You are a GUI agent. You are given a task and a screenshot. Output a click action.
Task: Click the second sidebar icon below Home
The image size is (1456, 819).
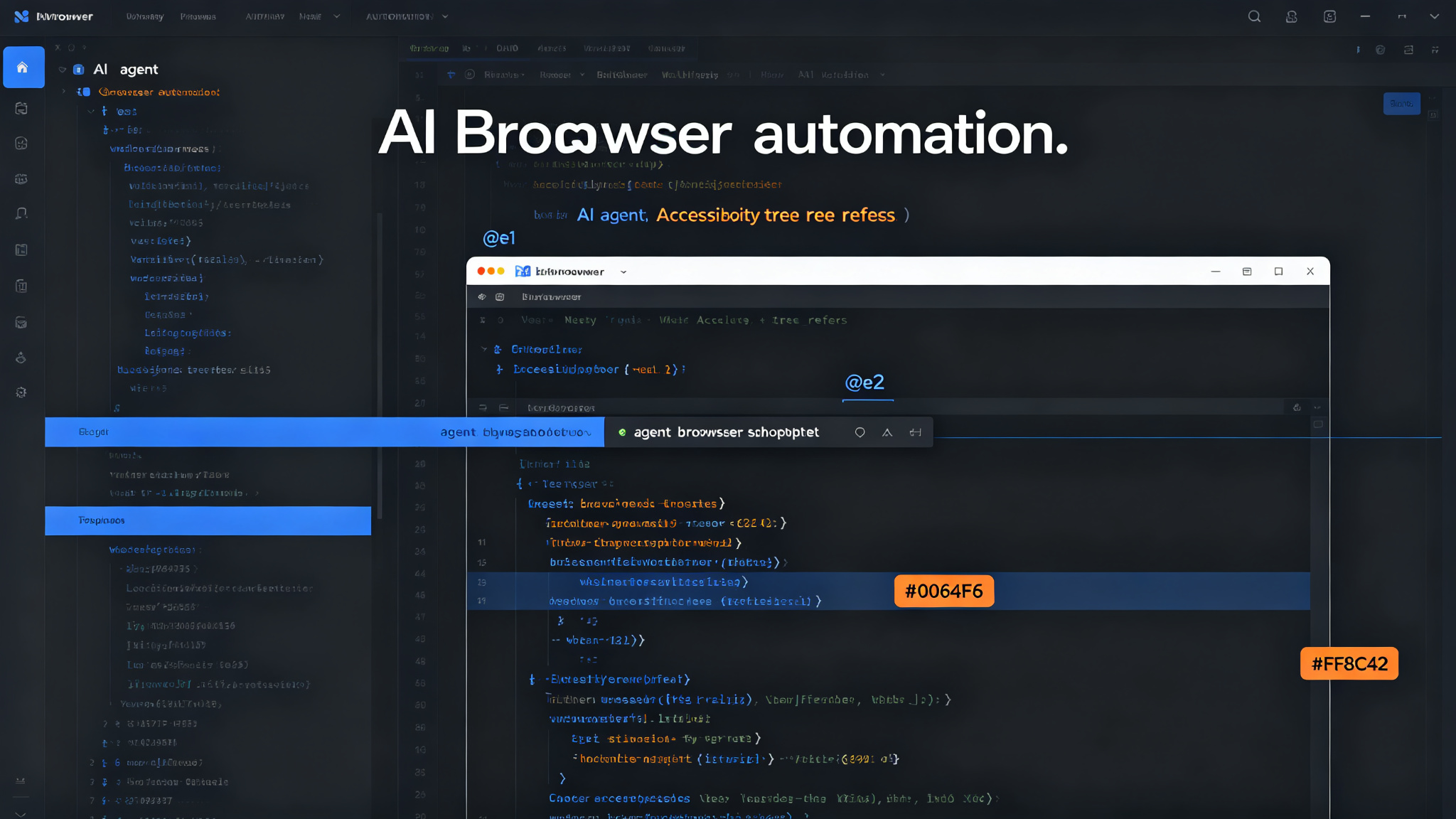(21, 144)
